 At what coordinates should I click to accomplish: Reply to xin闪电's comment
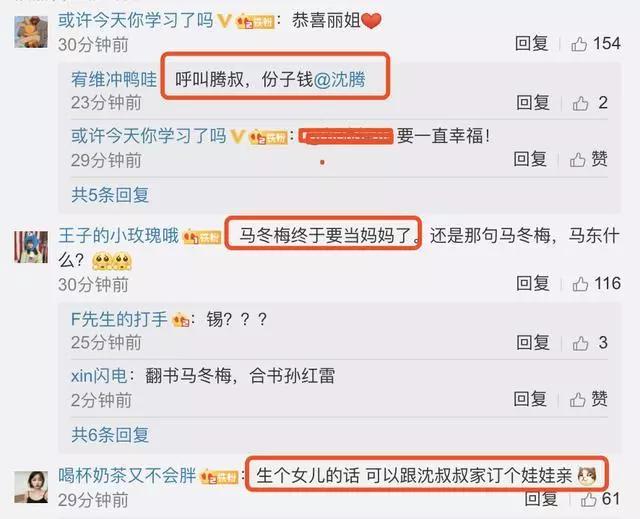pos(530,399)
